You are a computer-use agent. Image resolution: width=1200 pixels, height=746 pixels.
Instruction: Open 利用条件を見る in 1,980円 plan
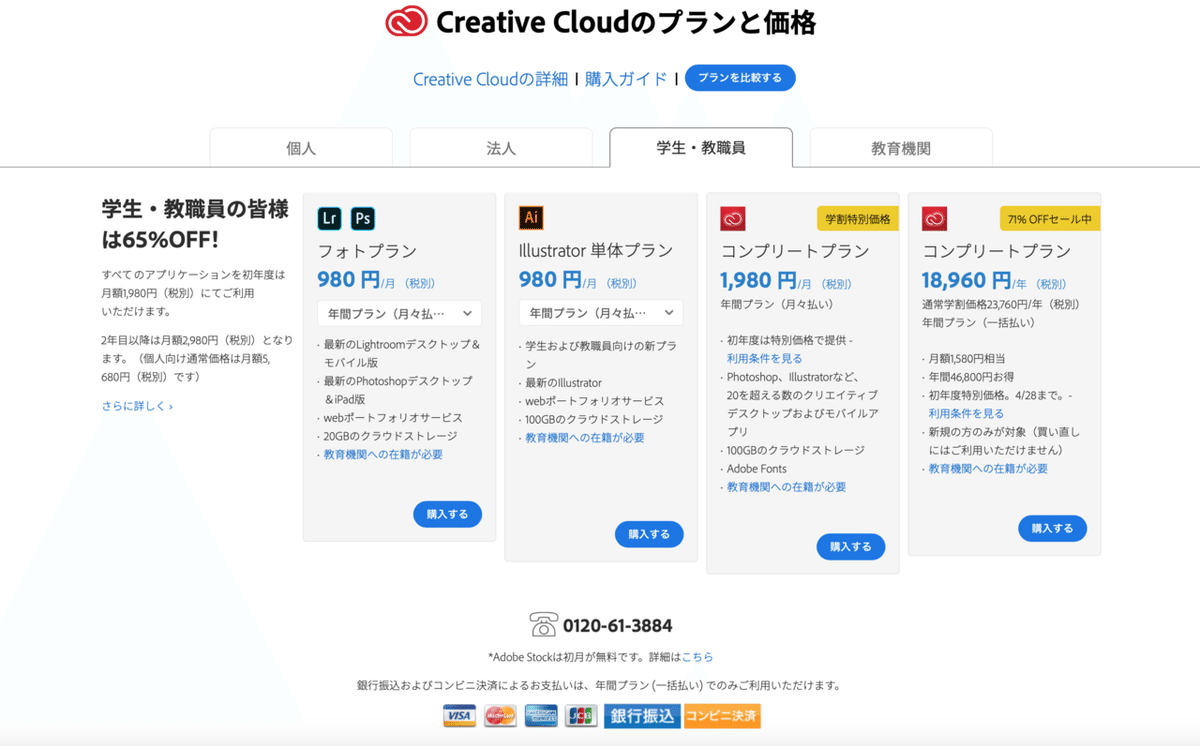tap(765, 358)
